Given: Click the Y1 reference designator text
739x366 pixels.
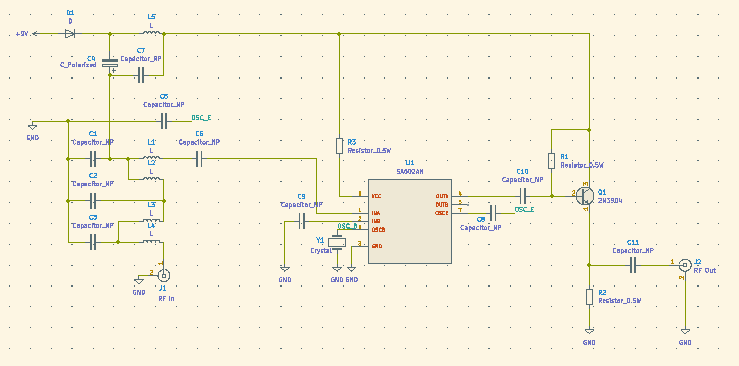Looking at the screenshot, I should [x=320, y=240].
